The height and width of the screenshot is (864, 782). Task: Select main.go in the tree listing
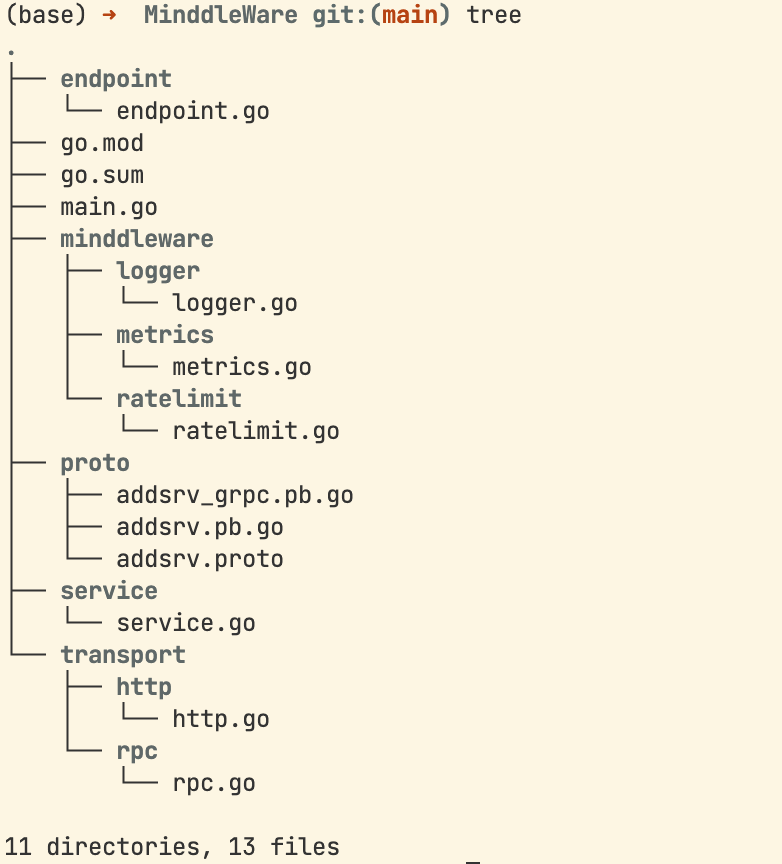[x=109, y=208]
